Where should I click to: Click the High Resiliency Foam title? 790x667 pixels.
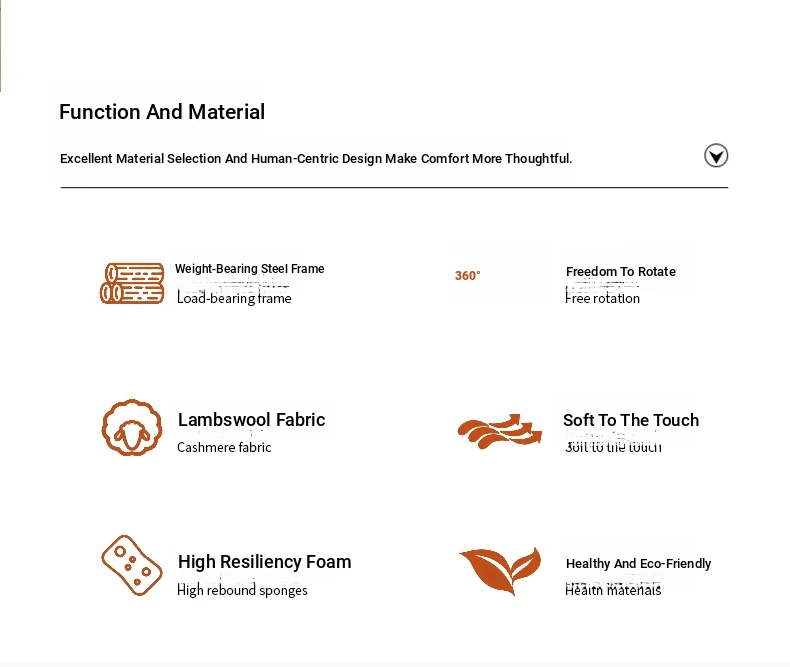pos(265,562)
